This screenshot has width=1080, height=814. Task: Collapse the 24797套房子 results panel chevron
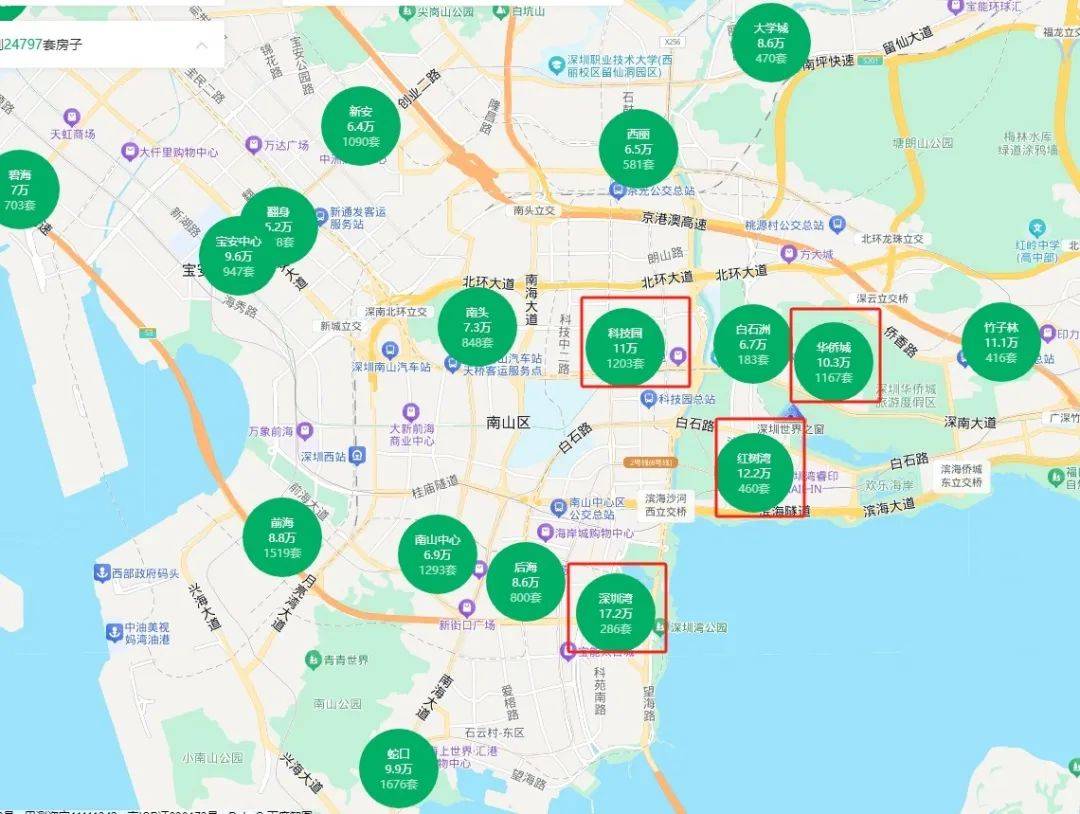202,45
